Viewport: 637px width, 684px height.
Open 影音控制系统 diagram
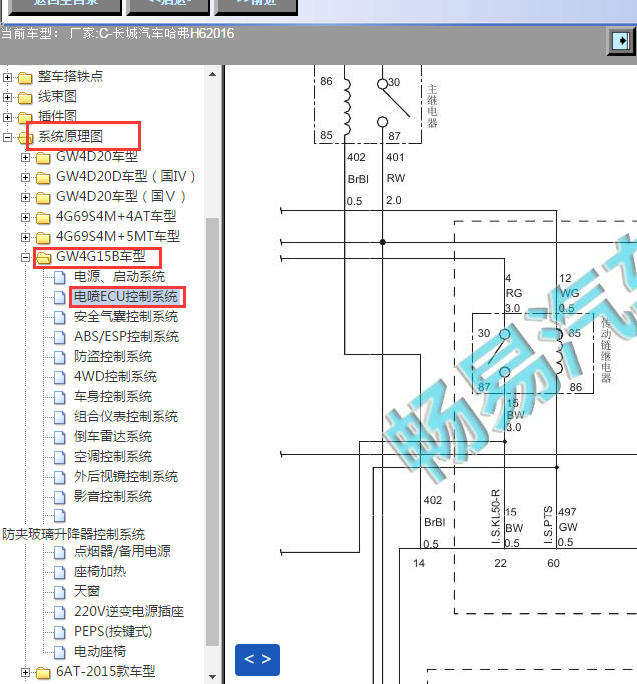pyautogui.click(x=113, y=496)
